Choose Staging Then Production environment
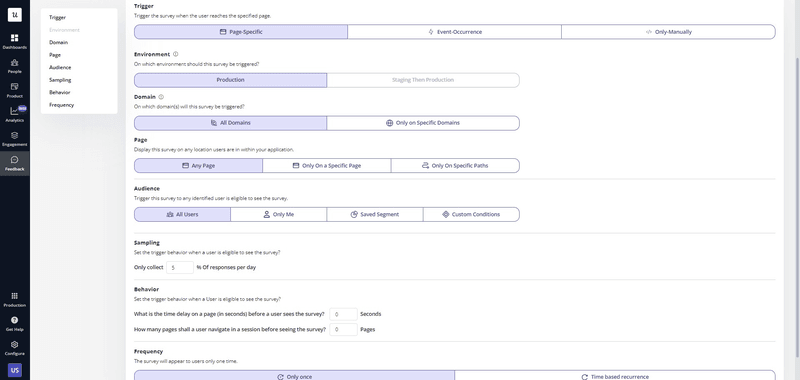Viewport: 800px width, 380px height. coord(423,80)
